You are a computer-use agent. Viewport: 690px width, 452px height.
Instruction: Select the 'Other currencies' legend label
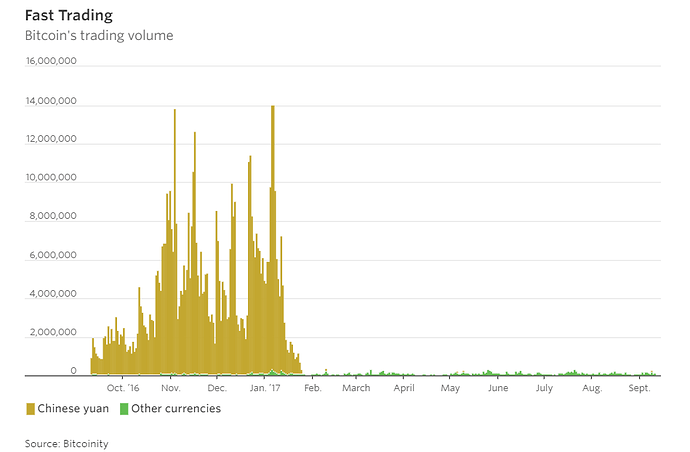(x=176, y=409)
